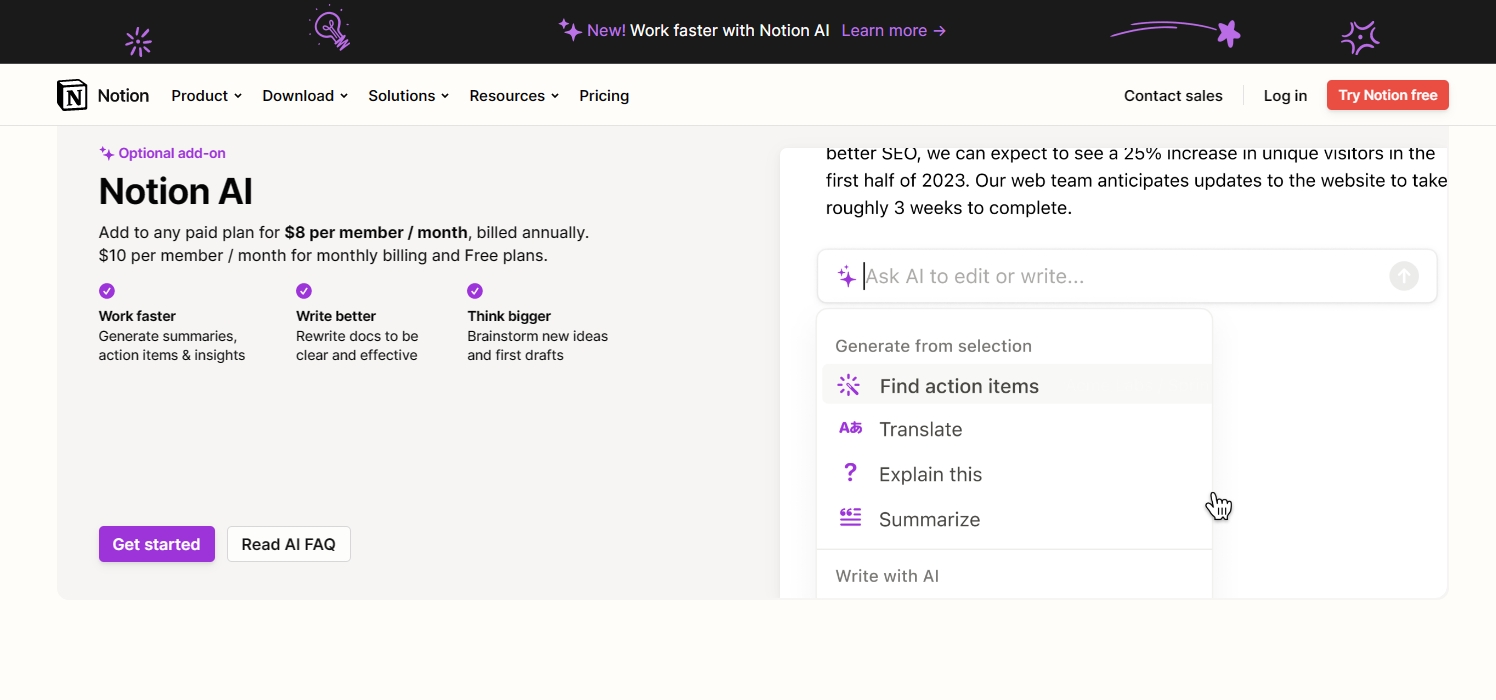The height and width of the screenshot is (700, 1496).
Task: Click the Notion logo icon
Action: pyautogui.click(x=72, y=95)
